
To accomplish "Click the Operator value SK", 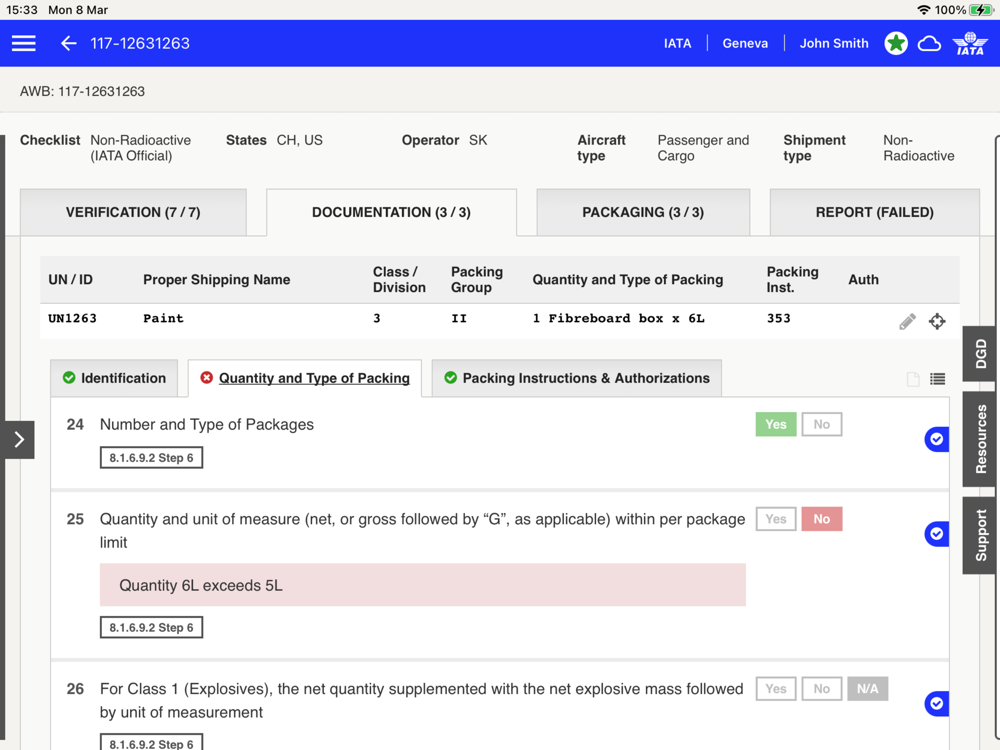I will 478,140.
